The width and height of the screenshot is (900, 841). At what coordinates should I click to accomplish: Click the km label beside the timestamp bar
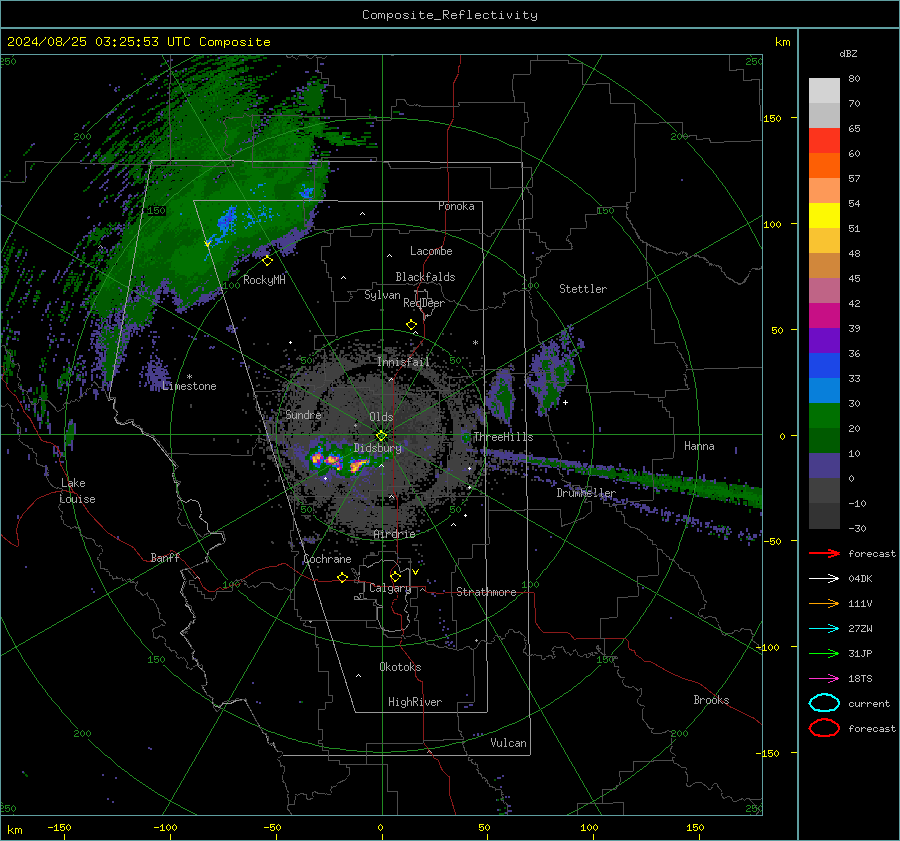tap(782, 42)
